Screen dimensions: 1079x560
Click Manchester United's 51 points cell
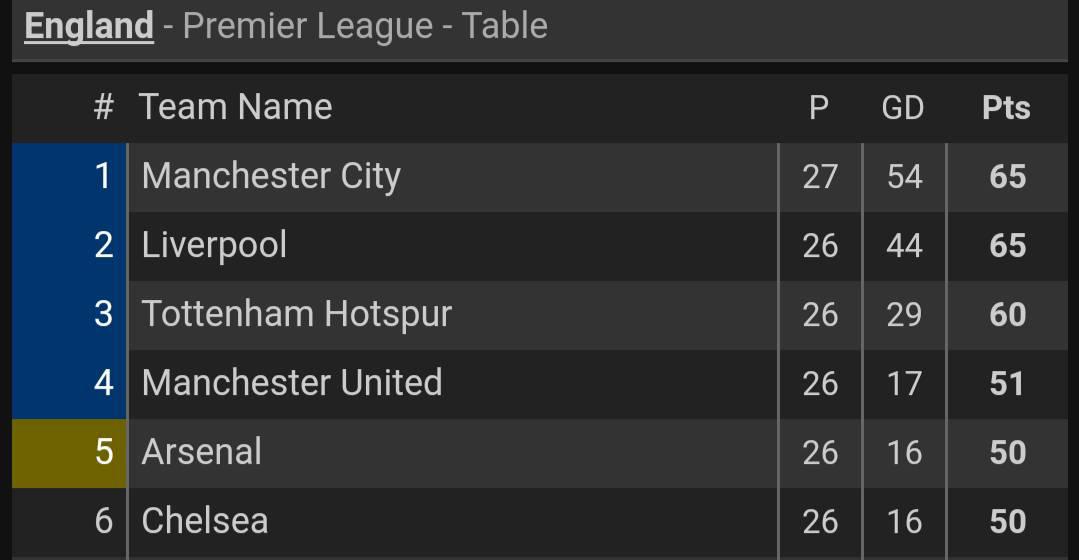point(1007,384)
